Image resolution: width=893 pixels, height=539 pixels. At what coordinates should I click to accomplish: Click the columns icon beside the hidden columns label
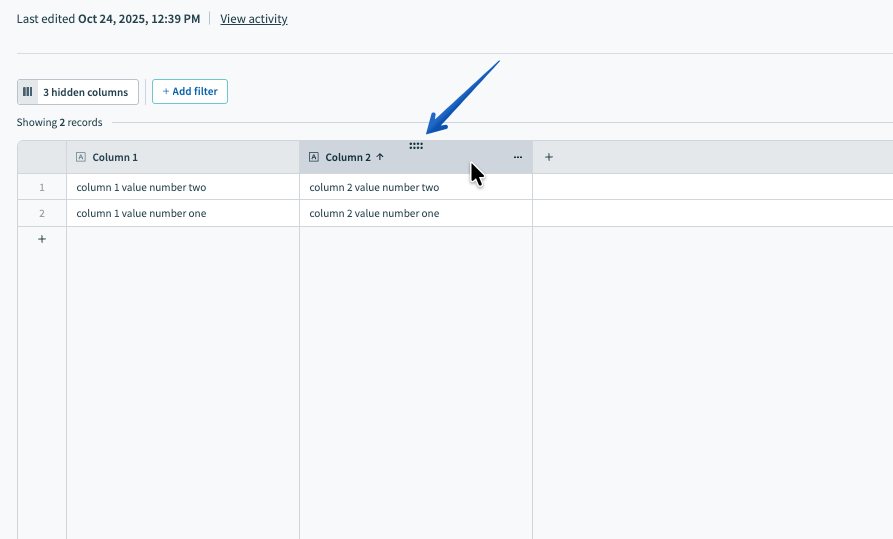(28, 92)
